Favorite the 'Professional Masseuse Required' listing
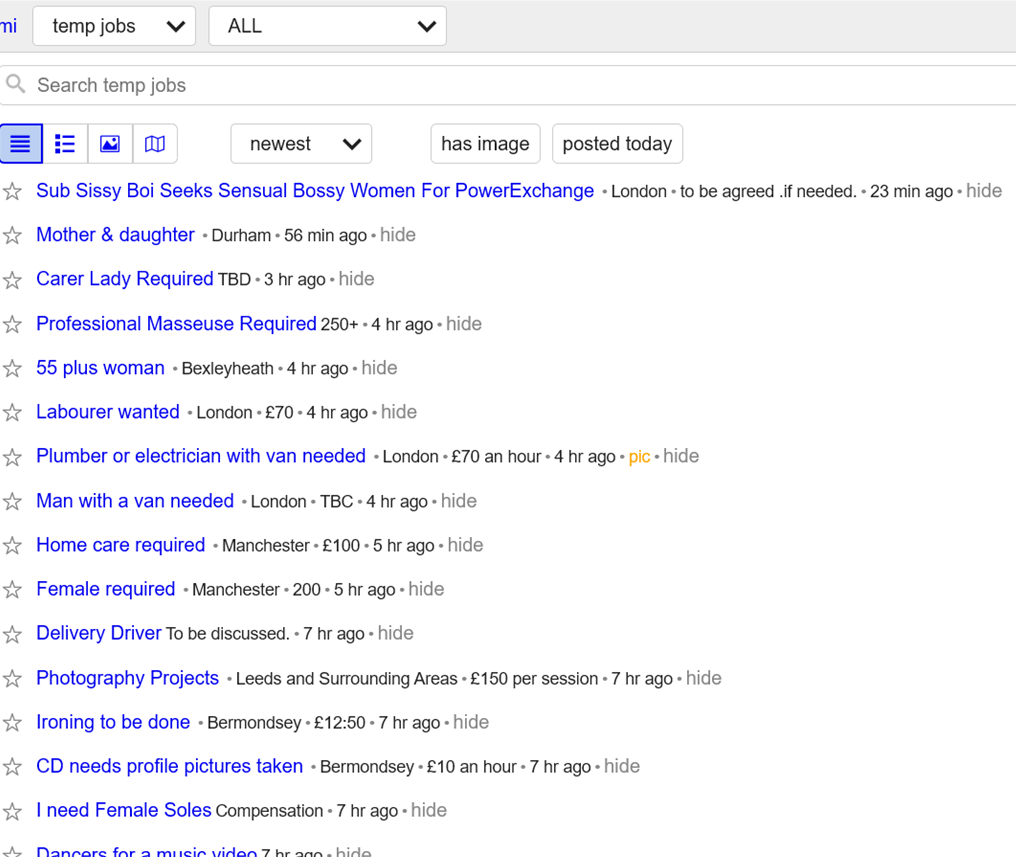Viewport: 1016px width, 857px height. 12,324
